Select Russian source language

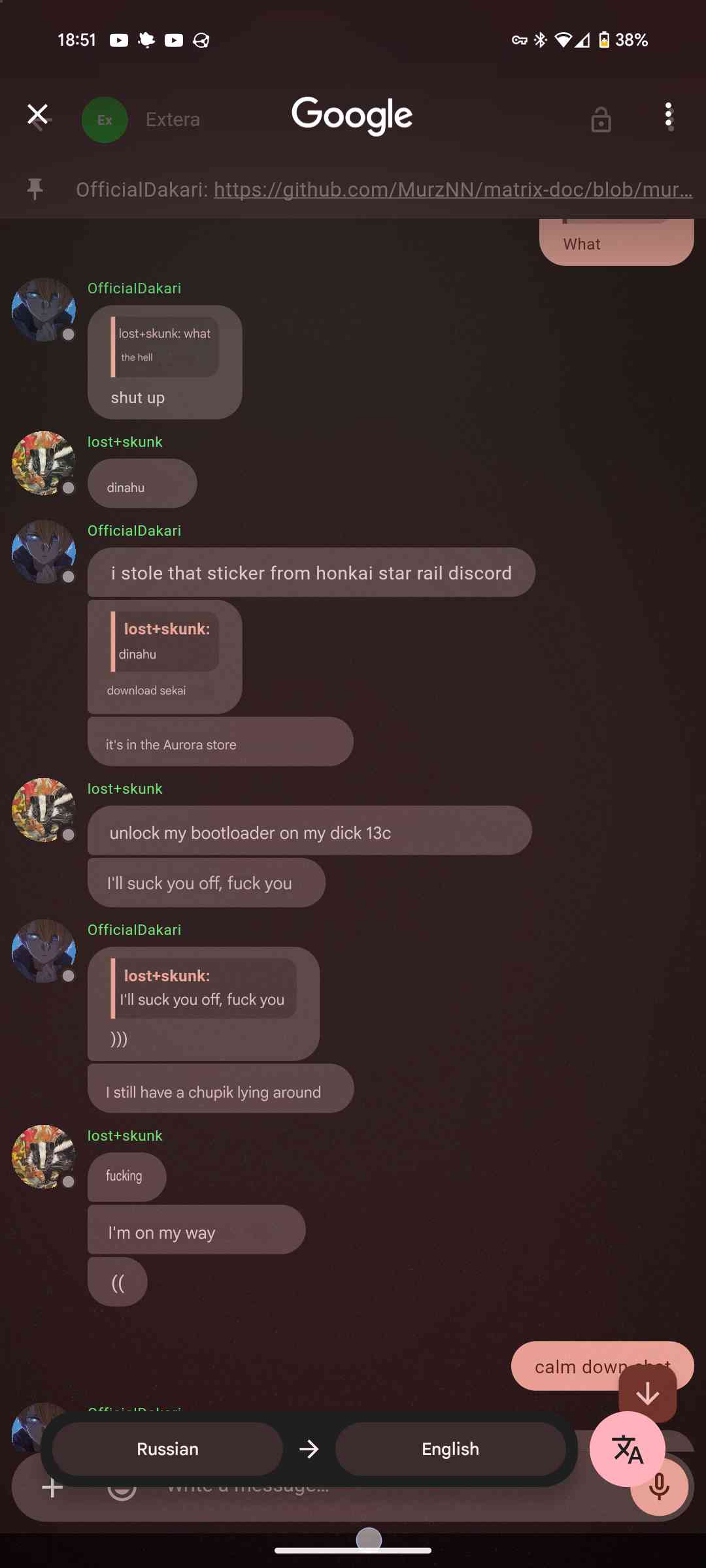pos(167,1449)
